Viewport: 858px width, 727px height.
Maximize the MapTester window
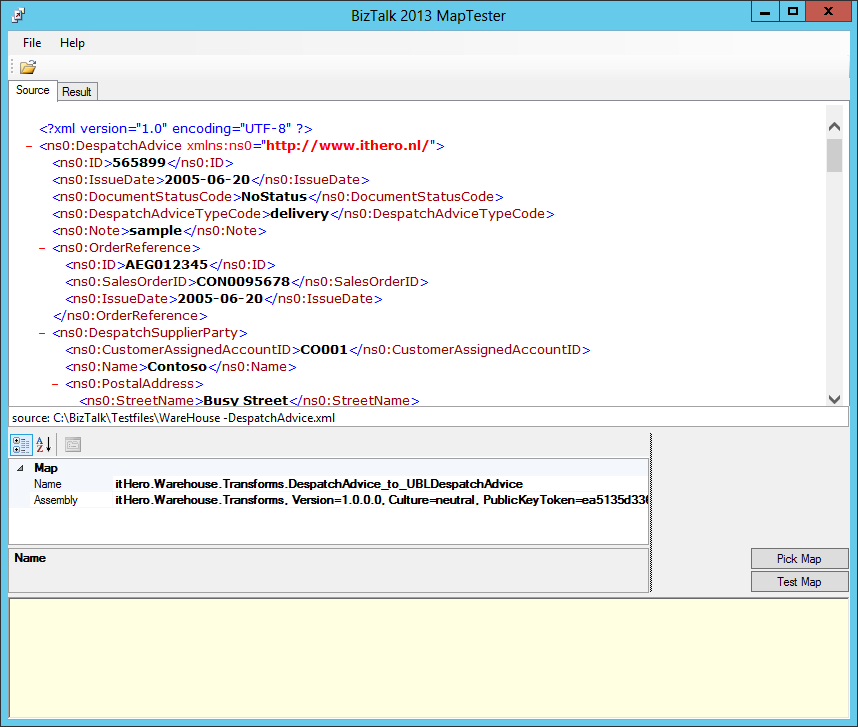pyautogui.click(x=792, y=12)
